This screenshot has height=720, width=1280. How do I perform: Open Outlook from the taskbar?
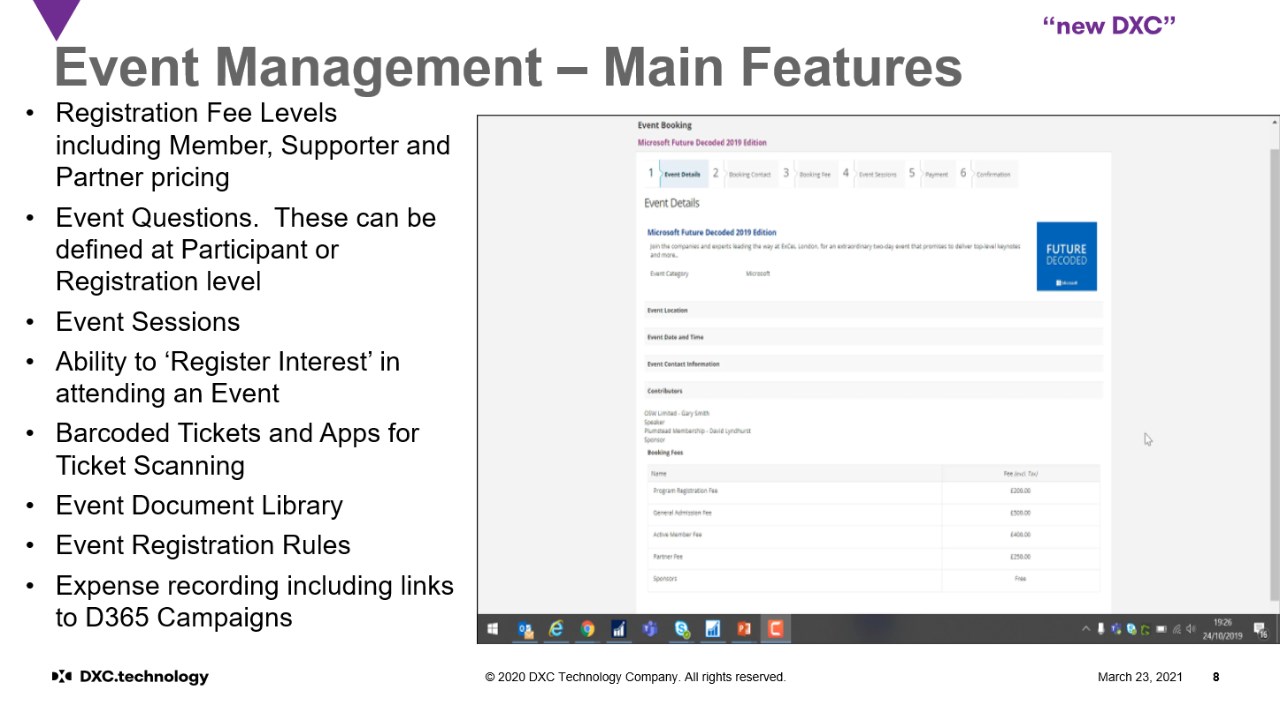point(525,629)
